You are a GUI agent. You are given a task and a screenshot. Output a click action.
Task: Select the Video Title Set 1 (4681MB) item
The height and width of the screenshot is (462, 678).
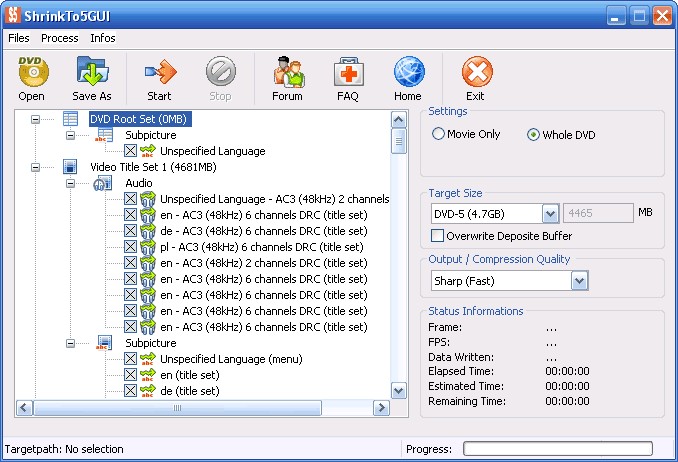pos(153,167)
